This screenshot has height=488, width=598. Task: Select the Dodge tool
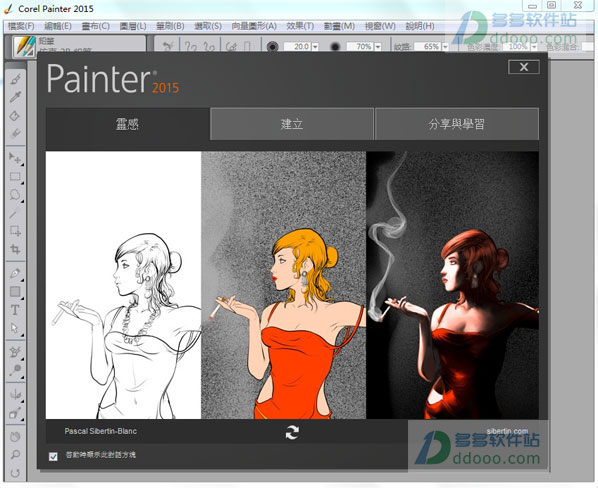pos(15,370)
